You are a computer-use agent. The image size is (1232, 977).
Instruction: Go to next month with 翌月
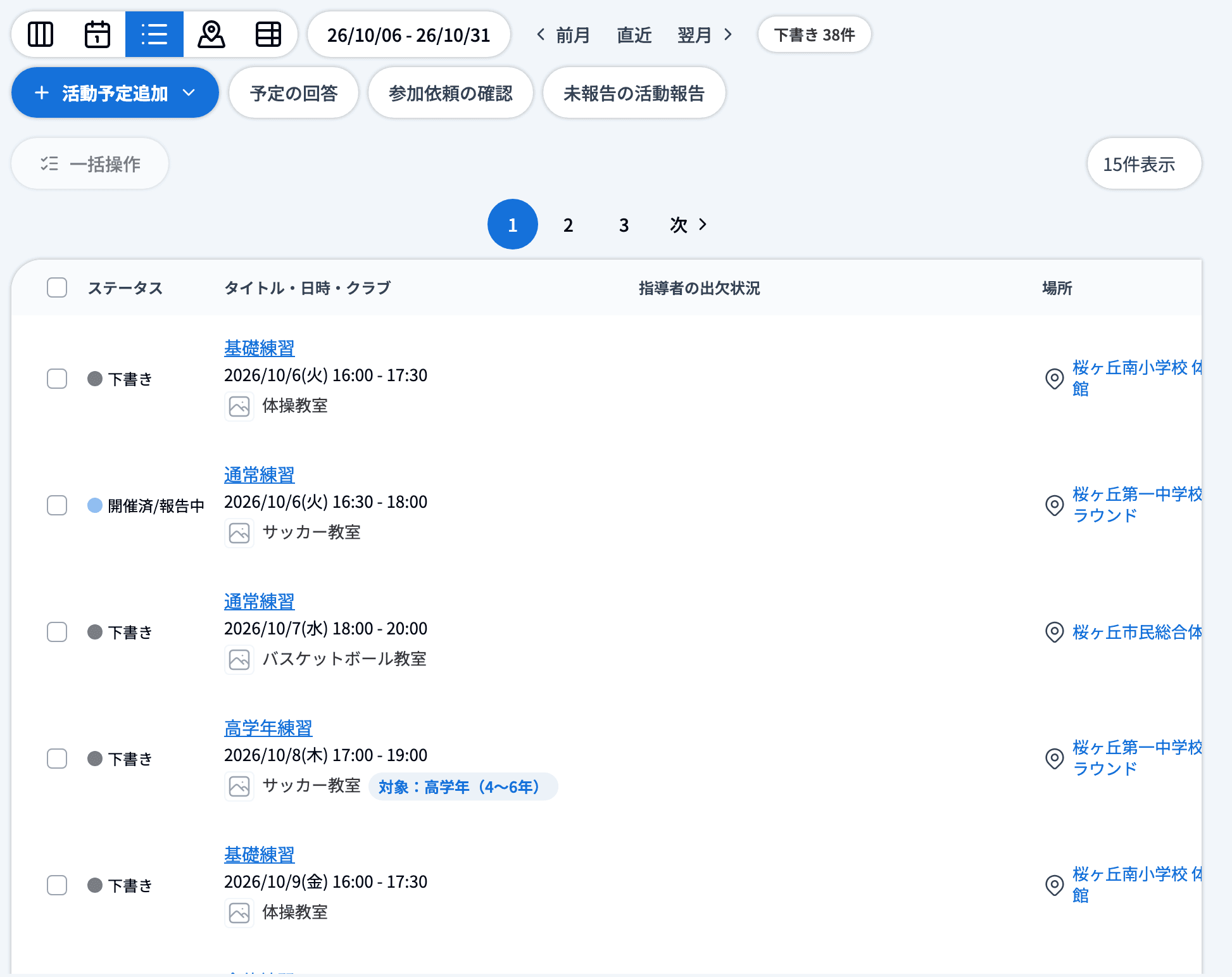705,35
